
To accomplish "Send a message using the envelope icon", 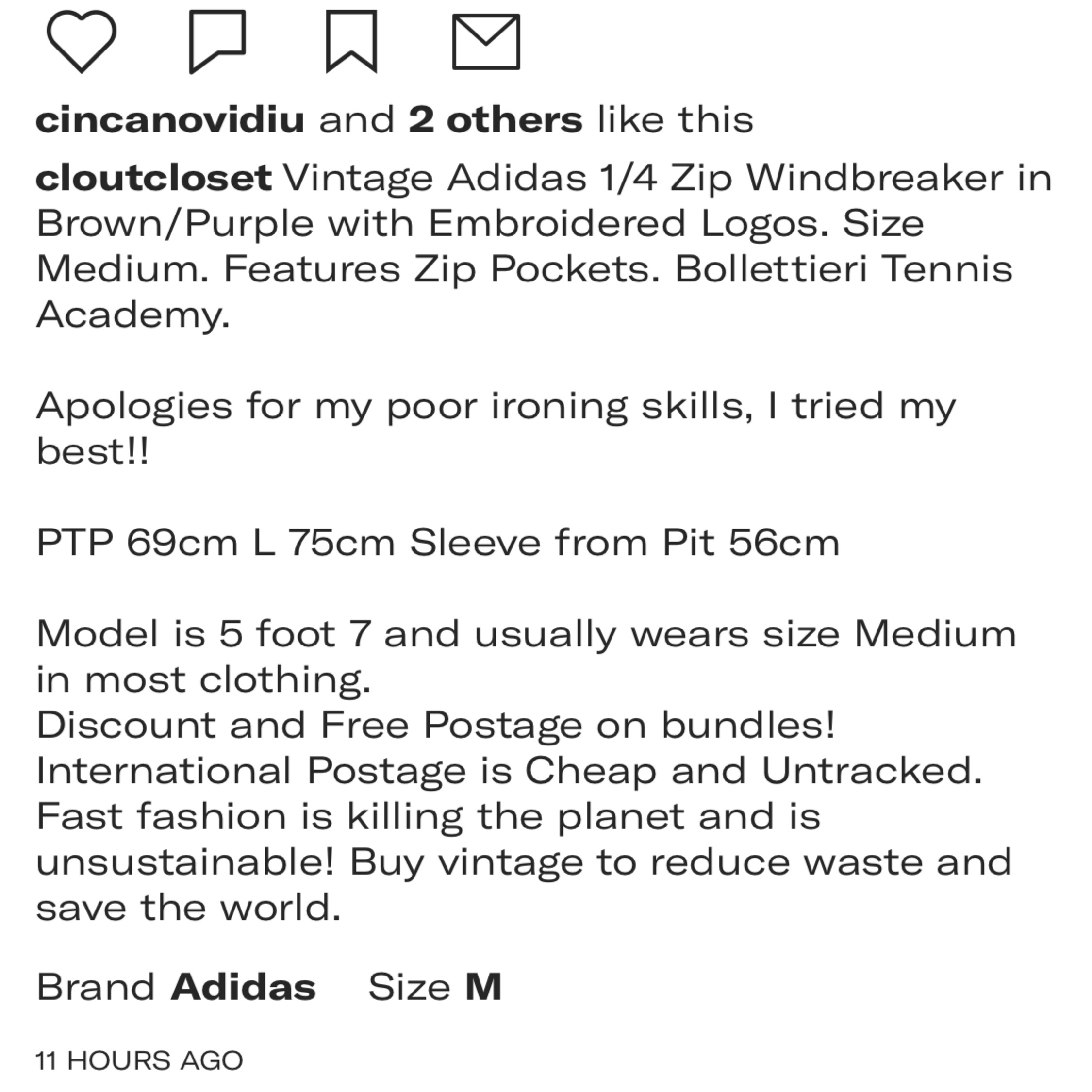I will (485, 41).
